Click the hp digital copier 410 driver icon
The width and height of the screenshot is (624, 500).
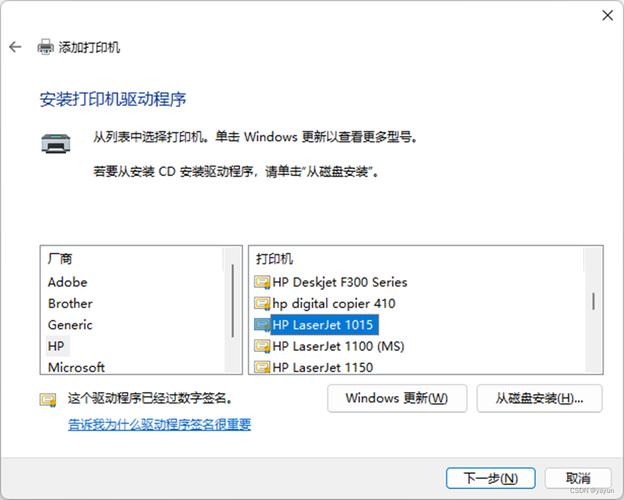pos(262,303)
